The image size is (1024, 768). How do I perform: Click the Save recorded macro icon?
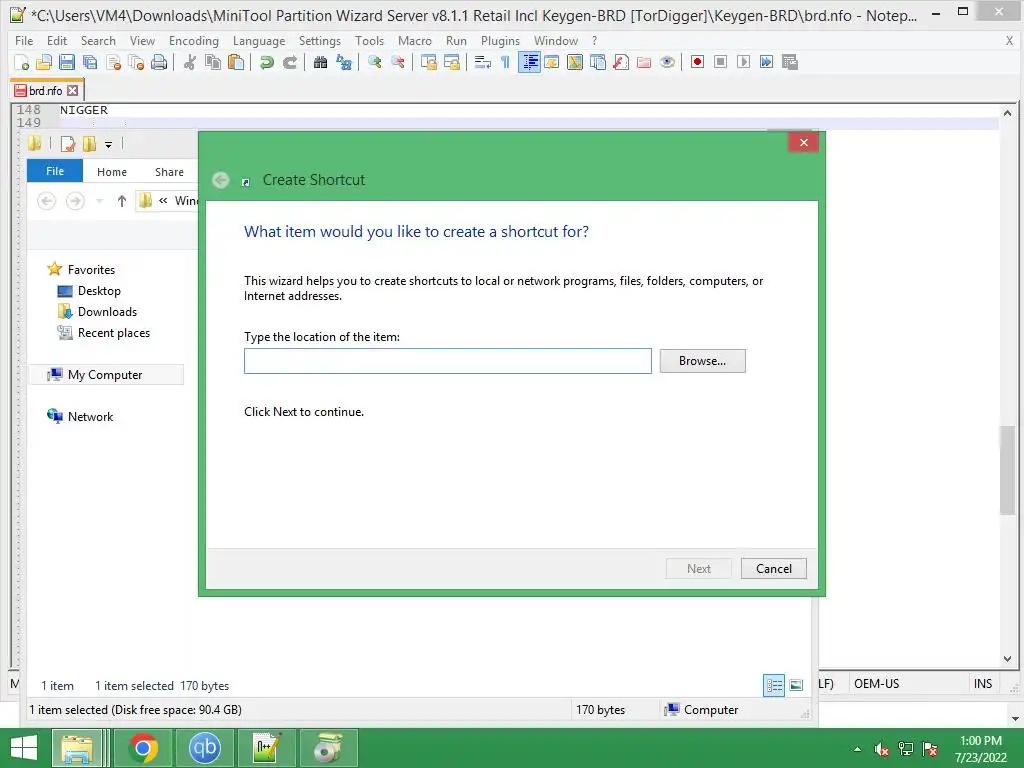(x=790, y=62)
